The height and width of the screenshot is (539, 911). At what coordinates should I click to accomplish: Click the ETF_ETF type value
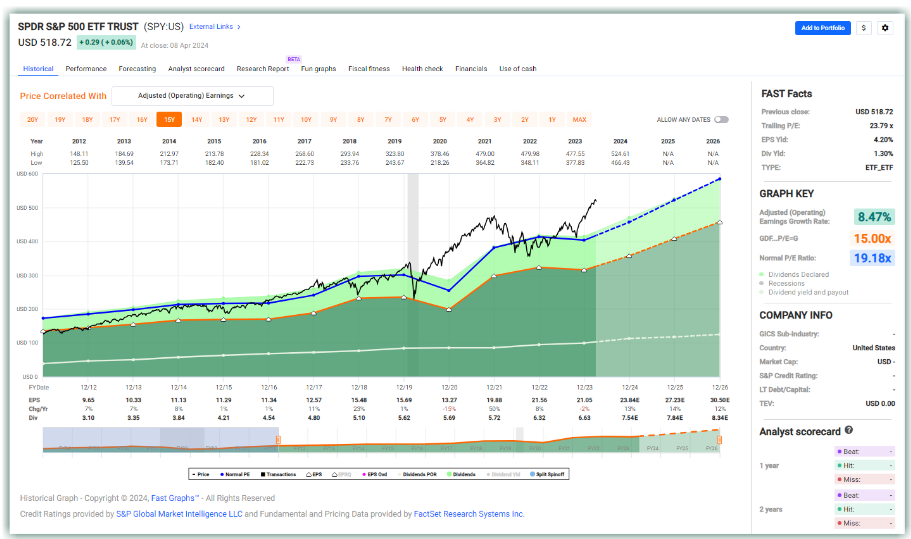pos(879,167)
